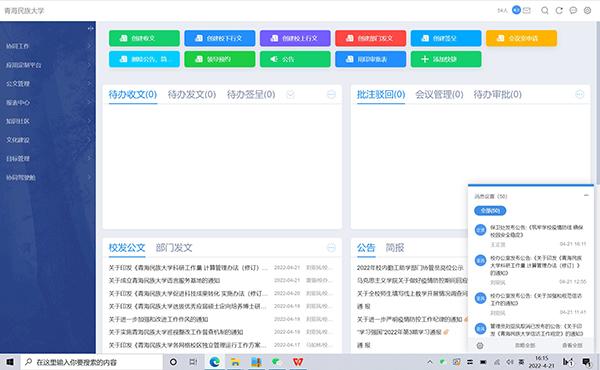Click the cyan shortcut button in second row
Screen dimensions: 600x370
pyautogui.click(x=144, y=59)
